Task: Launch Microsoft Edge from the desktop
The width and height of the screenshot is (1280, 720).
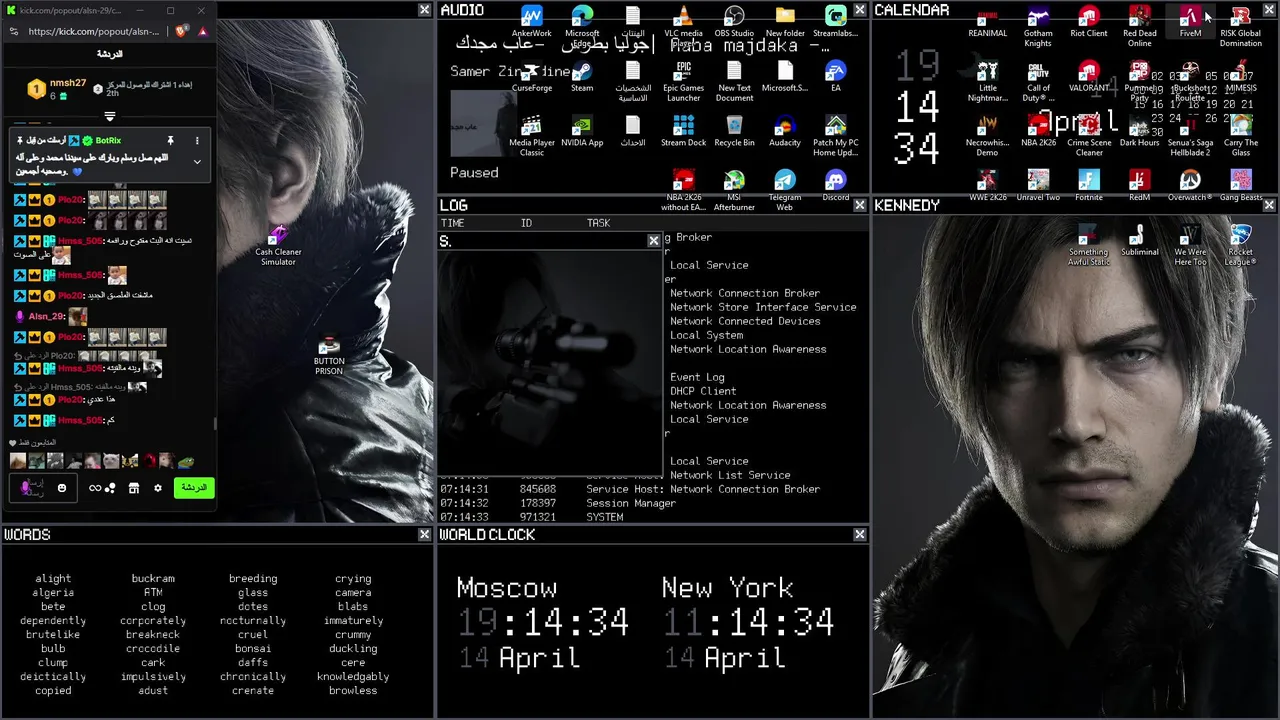Action: [x=582, y=22]
